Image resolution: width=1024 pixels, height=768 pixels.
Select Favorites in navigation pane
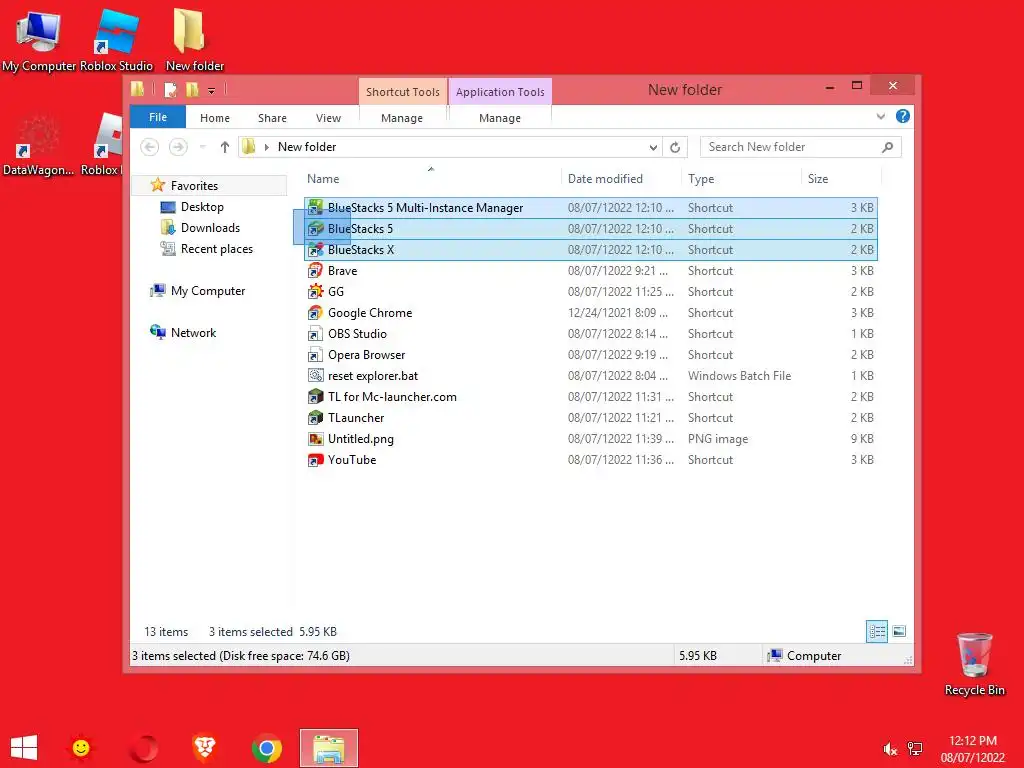click(x=194, y=185)
